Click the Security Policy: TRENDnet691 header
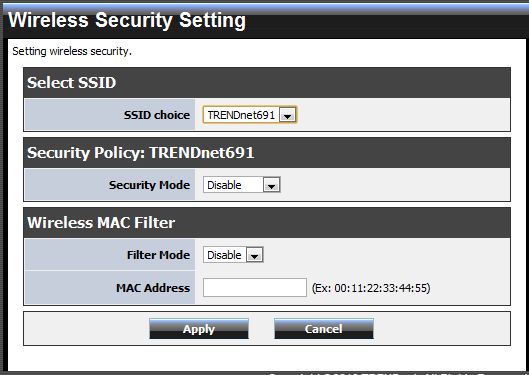Viewport: 529px width, 375px height. coord(140,153)
